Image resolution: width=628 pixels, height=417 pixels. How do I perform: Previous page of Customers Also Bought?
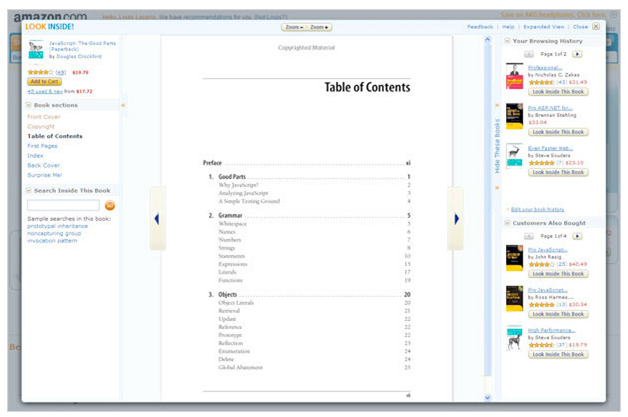point(529,236)
